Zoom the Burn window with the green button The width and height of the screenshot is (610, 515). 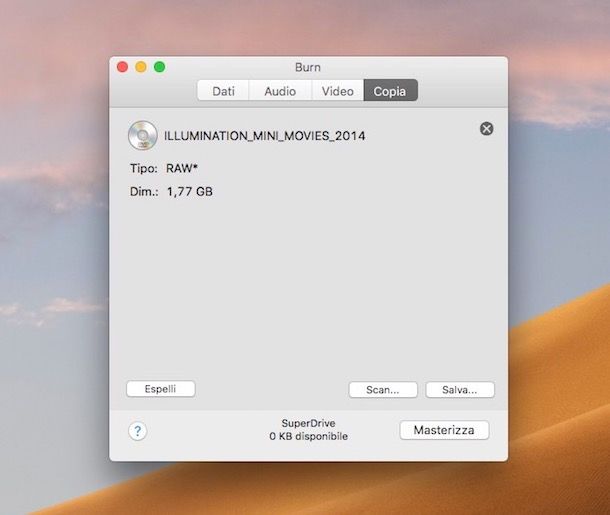[x=160, y=67]
